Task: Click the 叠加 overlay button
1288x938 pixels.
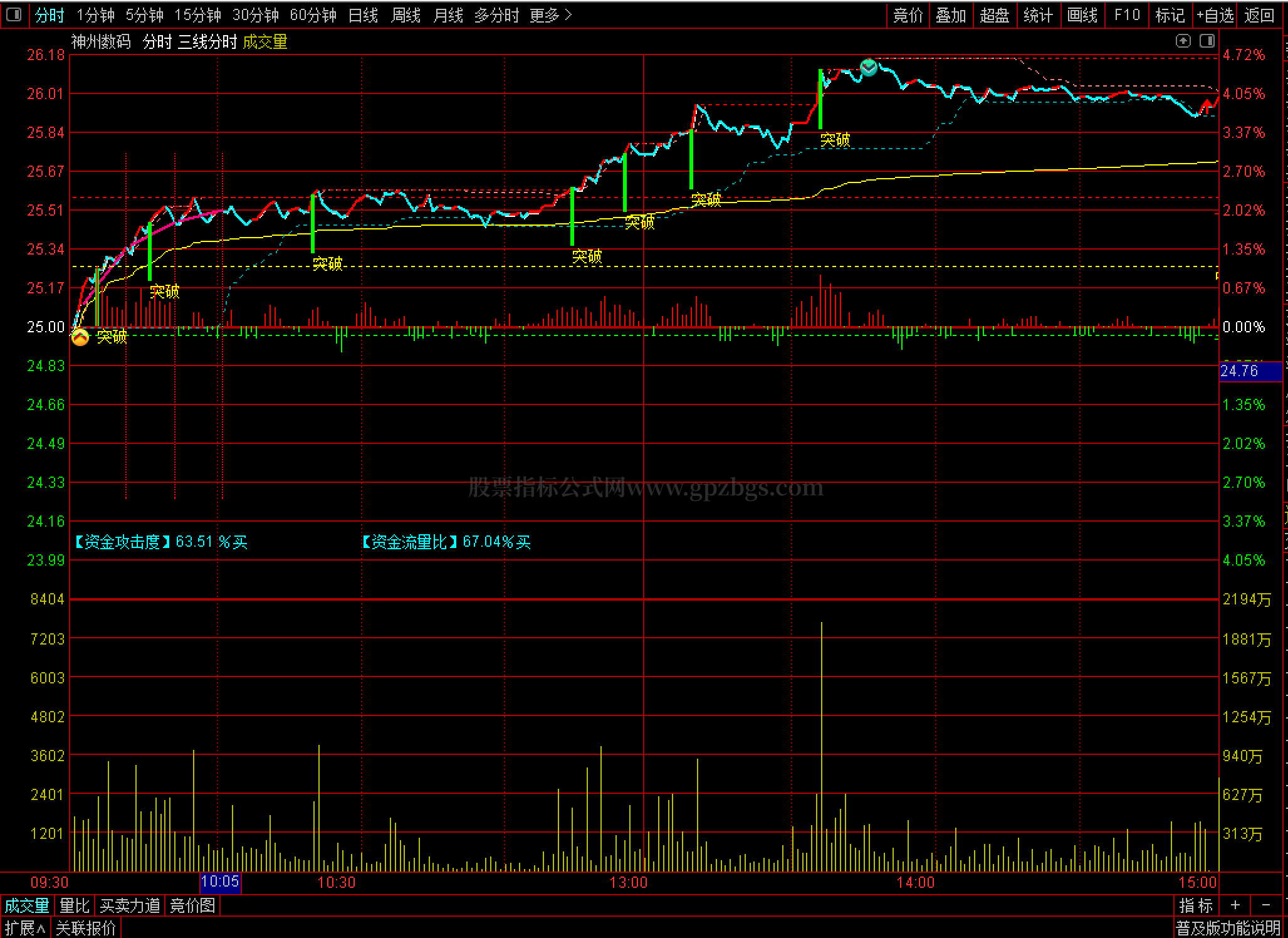Action: point(951,15)
